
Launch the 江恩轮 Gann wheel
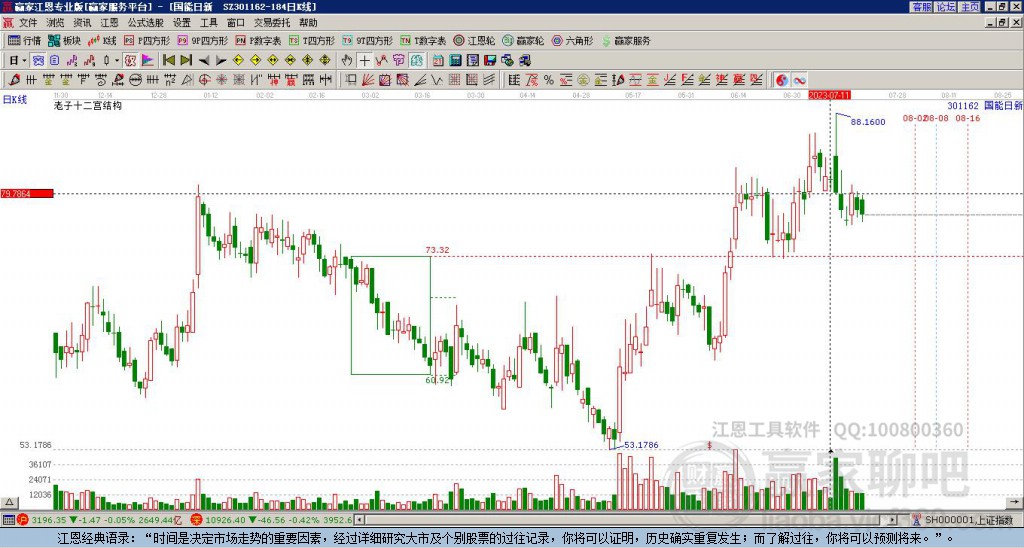475,40
